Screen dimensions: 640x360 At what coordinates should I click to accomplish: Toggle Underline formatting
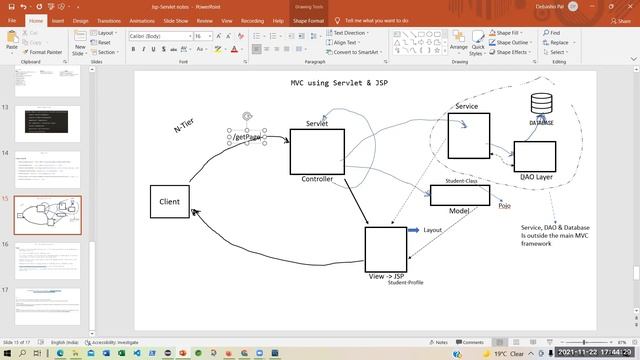coord(153,49)
